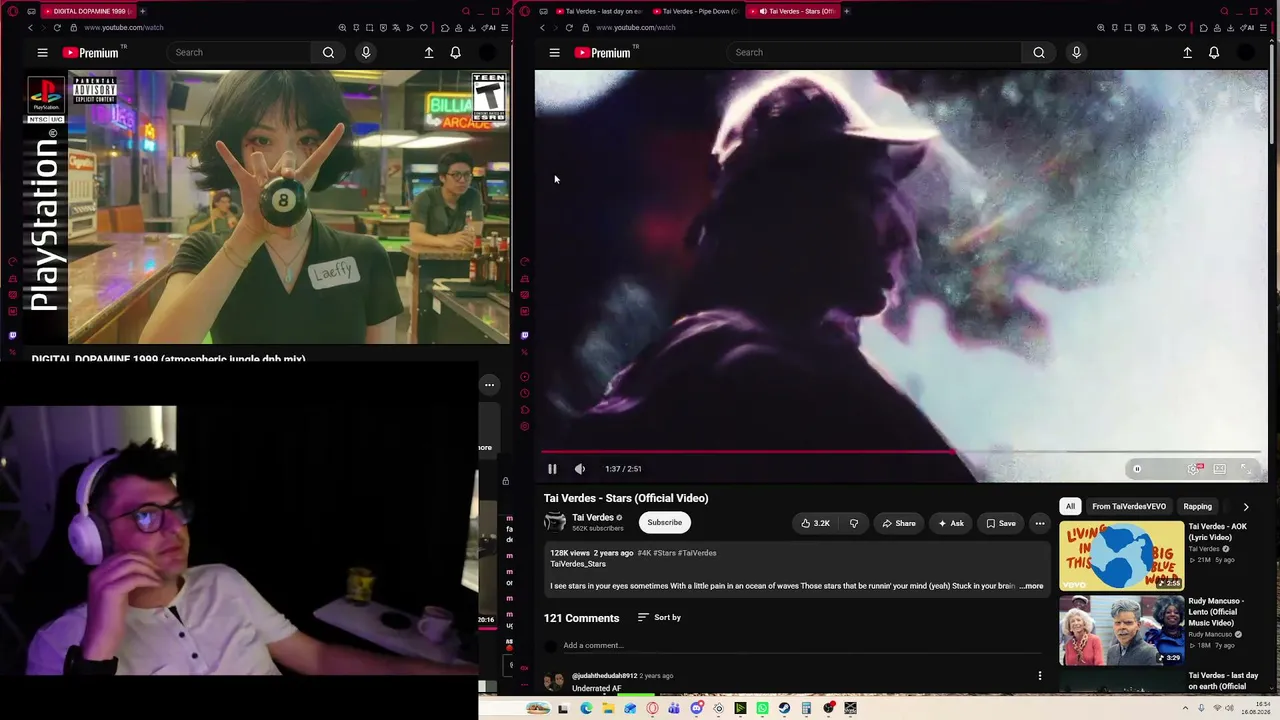Screen dimensions: 1280x720
Task: Open Rudy Mancuso Lento video thumbnail
Action: (x=1122, y=630)
